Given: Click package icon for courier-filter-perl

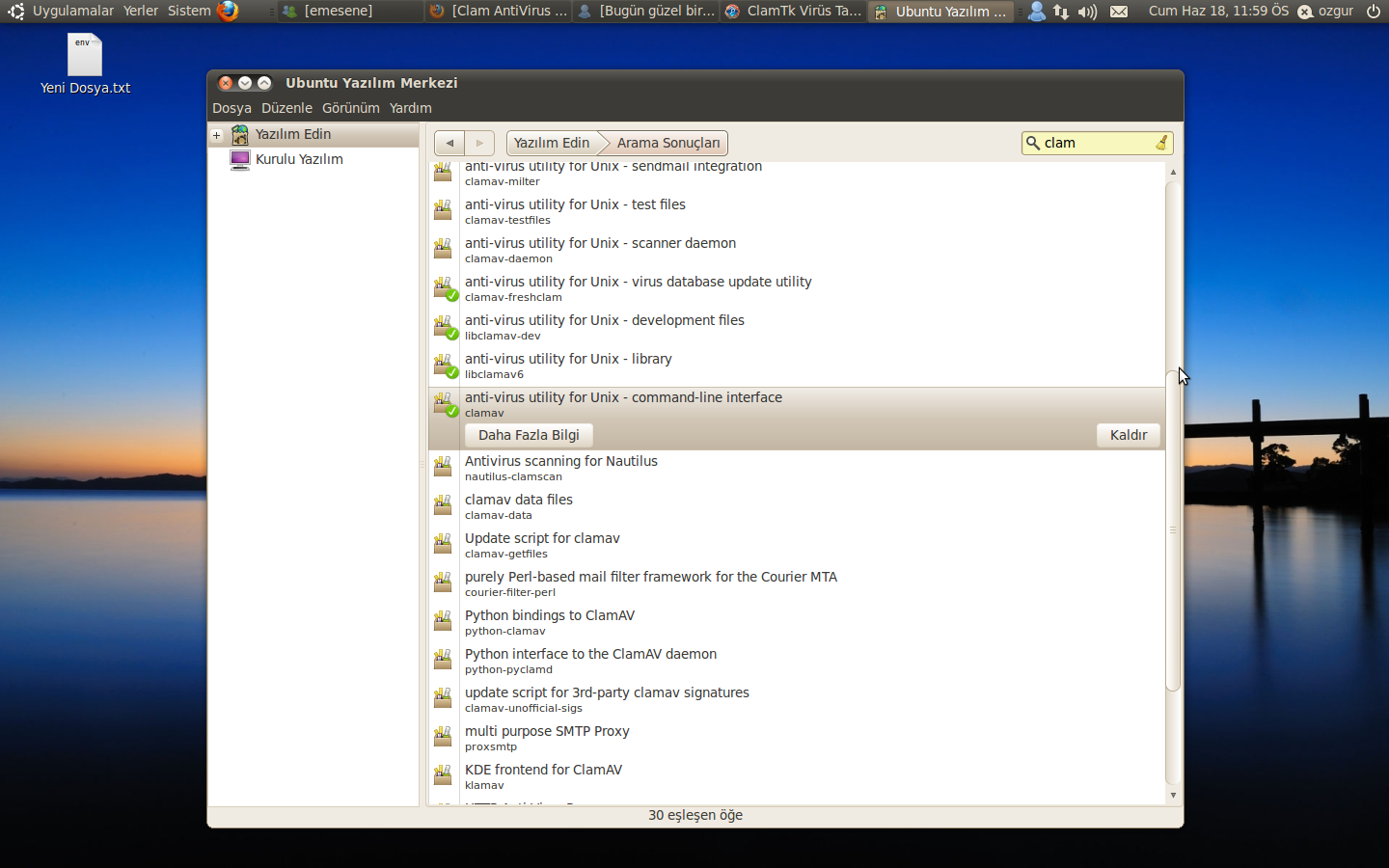Looking at the screenshot, I should coord(443,583).
